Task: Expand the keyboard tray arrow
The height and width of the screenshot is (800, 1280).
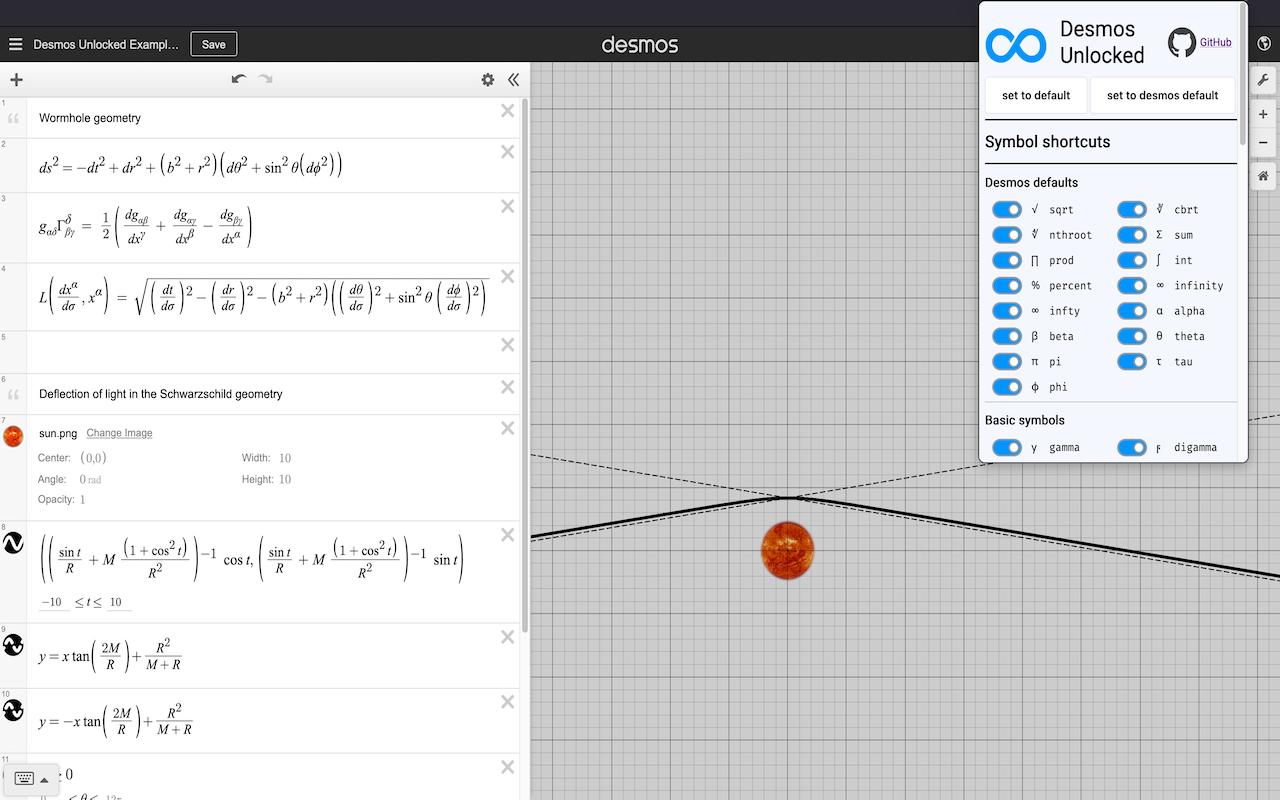Action: coord(45,778)
